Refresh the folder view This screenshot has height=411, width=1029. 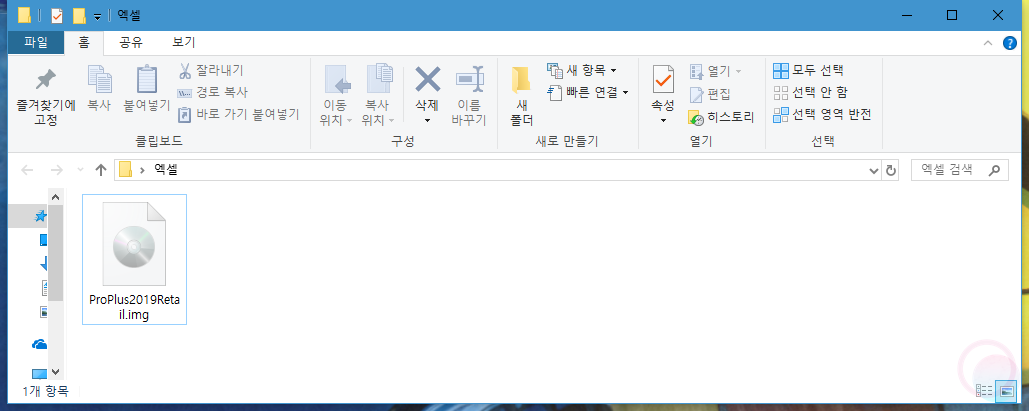tap(891, 171)
